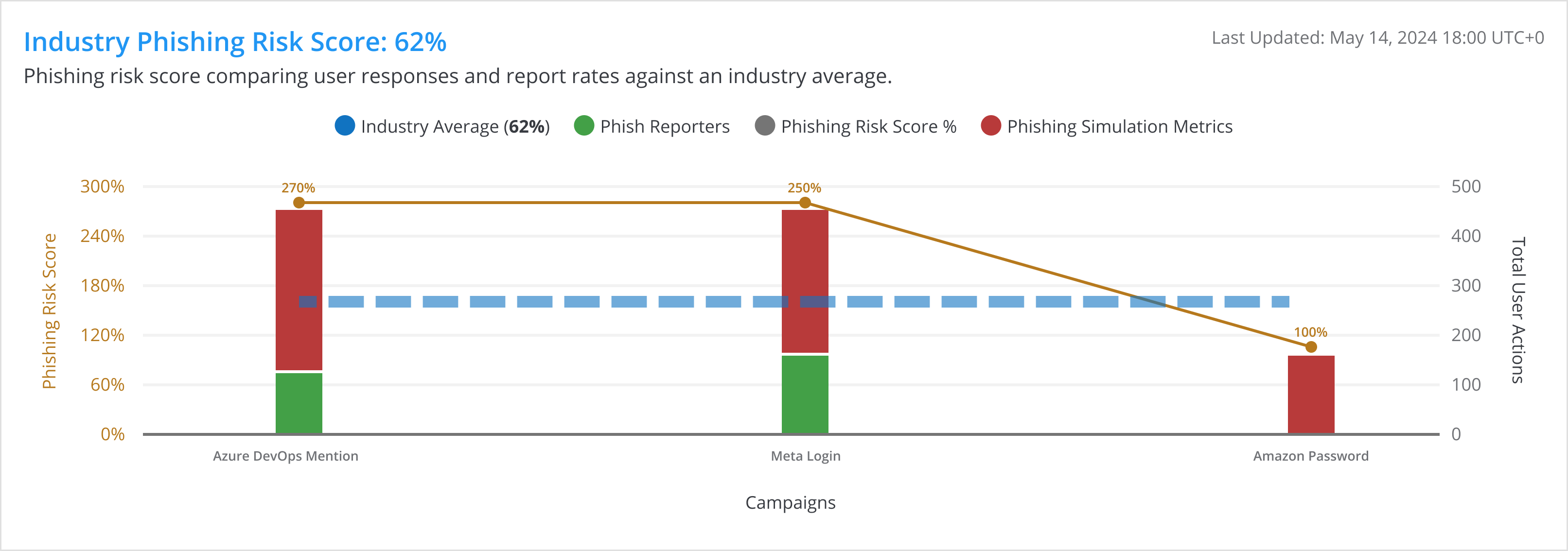Click the 250% risk score data point
The width and height of the screenshot is (1568, 551).
coord(805,203)
